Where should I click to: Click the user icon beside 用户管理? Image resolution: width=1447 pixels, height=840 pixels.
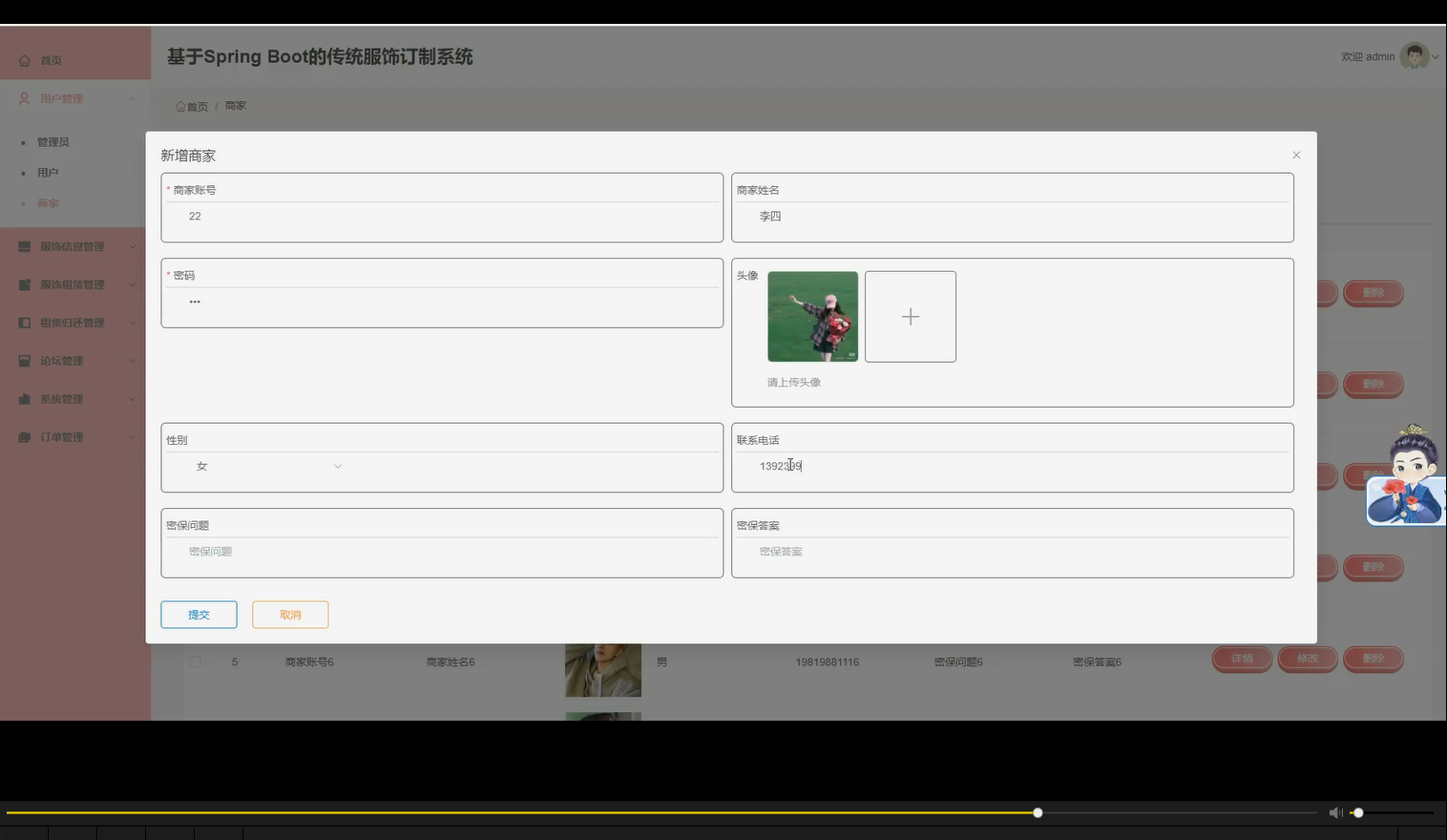pyautogui.click(x=25, y=98)
